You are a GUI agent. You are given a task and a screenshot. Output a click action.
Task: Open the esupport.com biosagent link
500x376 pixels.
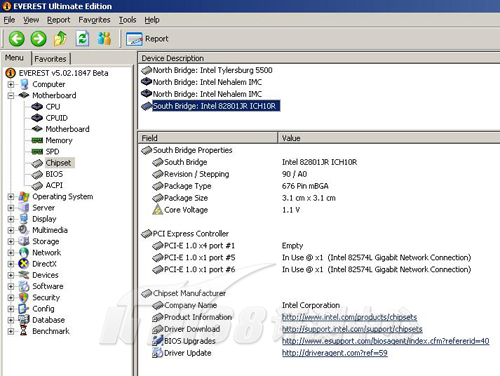(385, 341)
